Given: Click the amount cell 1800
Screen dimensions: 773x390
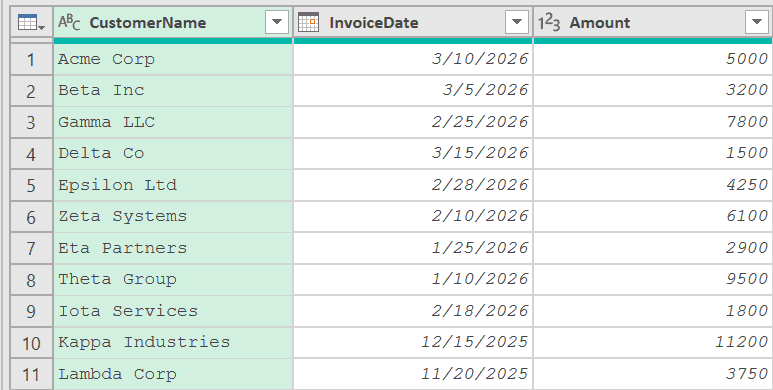Looking at the screenshot, I should [x=653, y=312].
